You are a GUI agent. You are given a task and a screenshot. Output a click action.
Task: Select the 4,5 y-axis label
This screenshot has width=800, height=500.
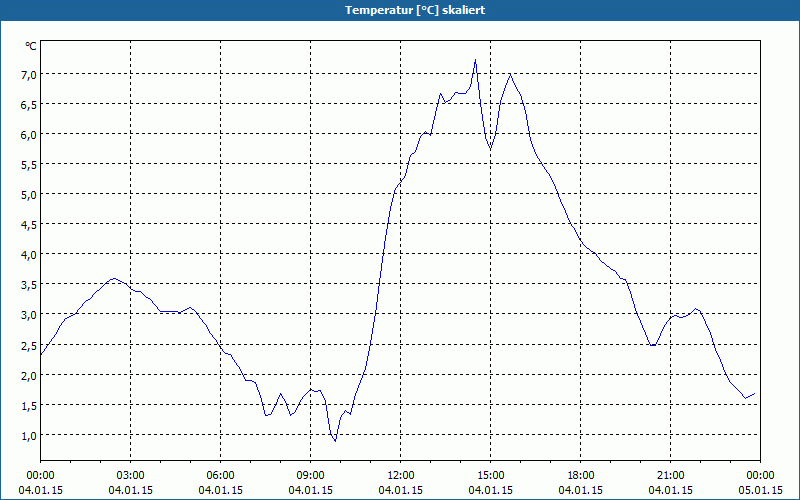(x=30, y=225)
